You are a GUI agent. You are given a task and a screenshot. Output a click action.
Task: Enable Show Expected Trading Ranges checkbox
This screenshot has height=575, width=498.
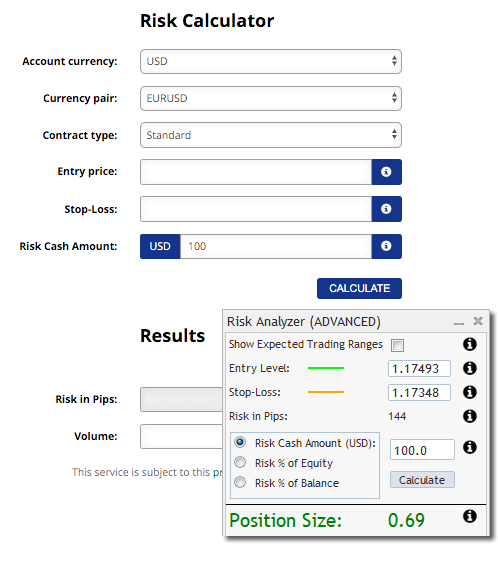pos(398,345)
